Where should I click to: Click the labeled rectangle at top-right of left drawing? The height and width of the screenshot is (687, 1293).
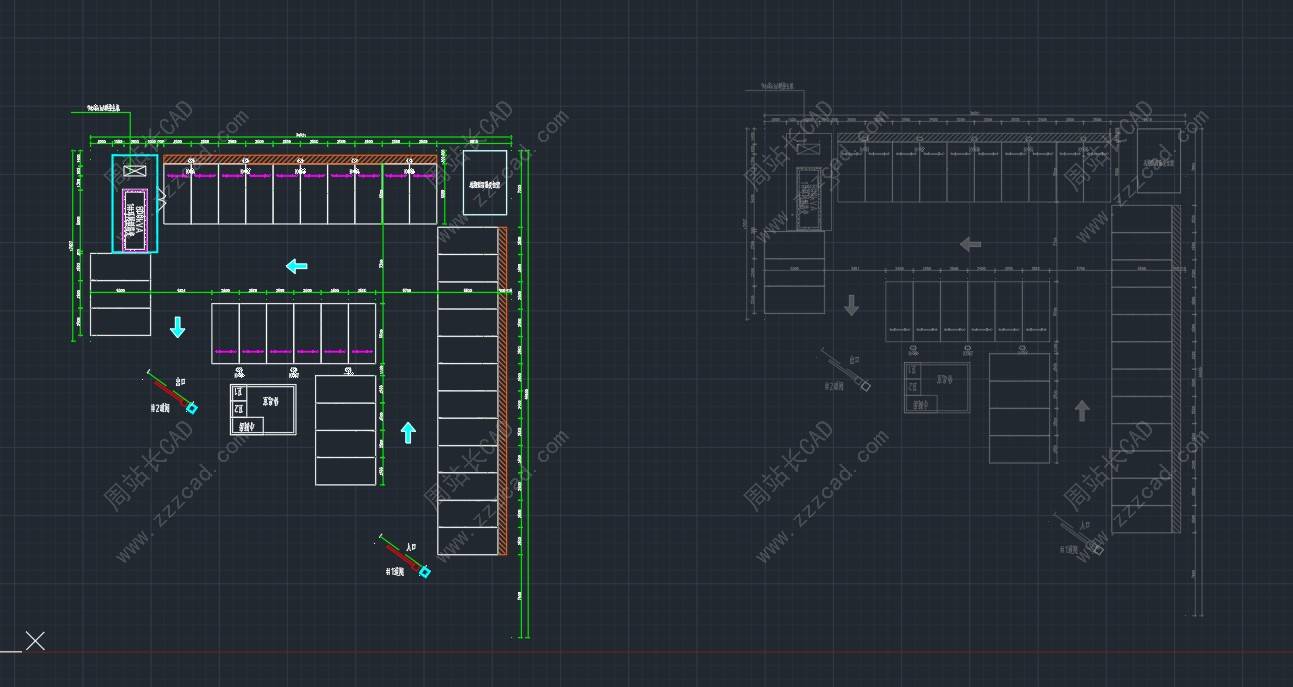click(484, 183)
